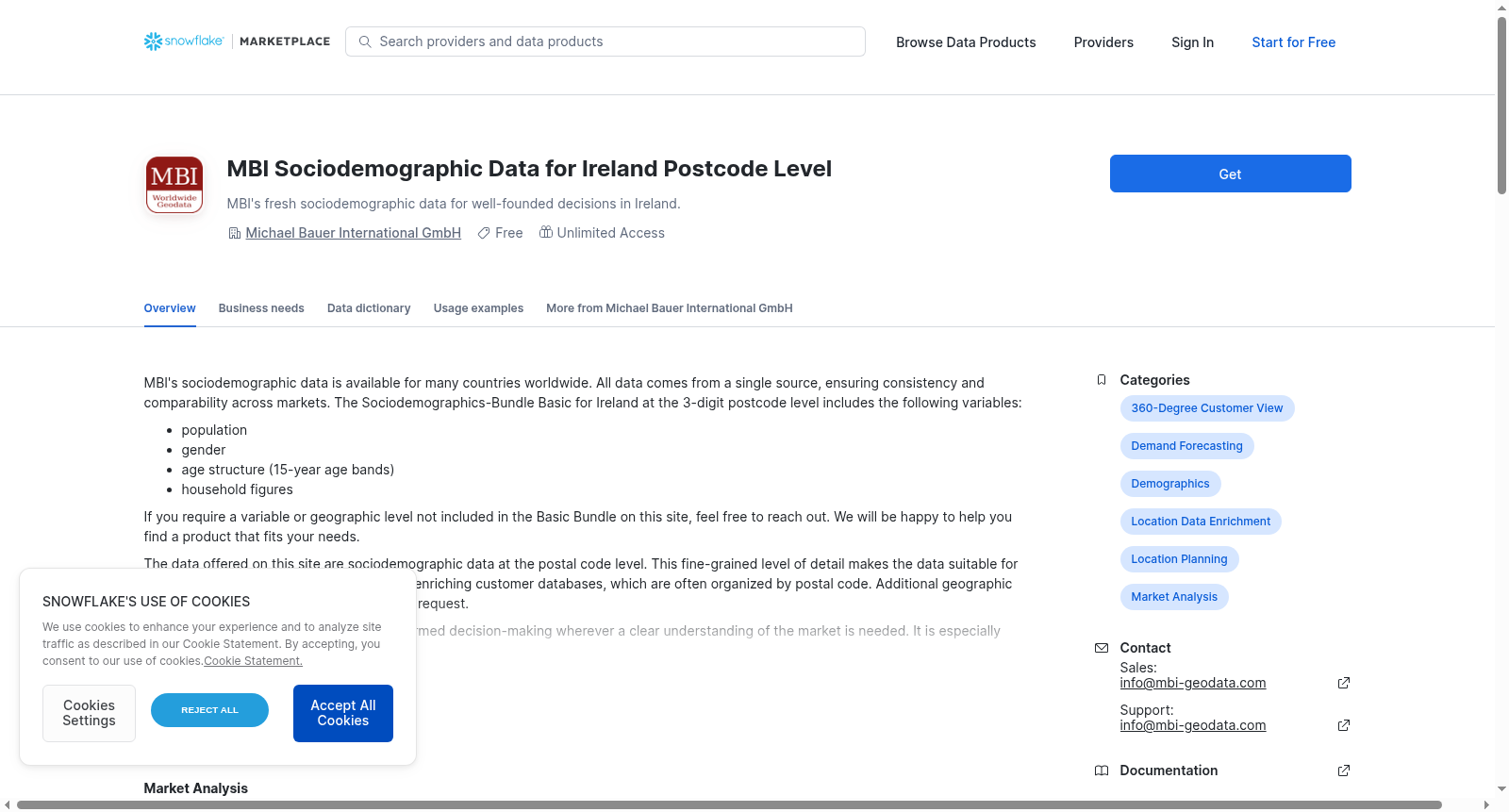Open Michael Bauer International GmbH provider link

click(354, 233)
